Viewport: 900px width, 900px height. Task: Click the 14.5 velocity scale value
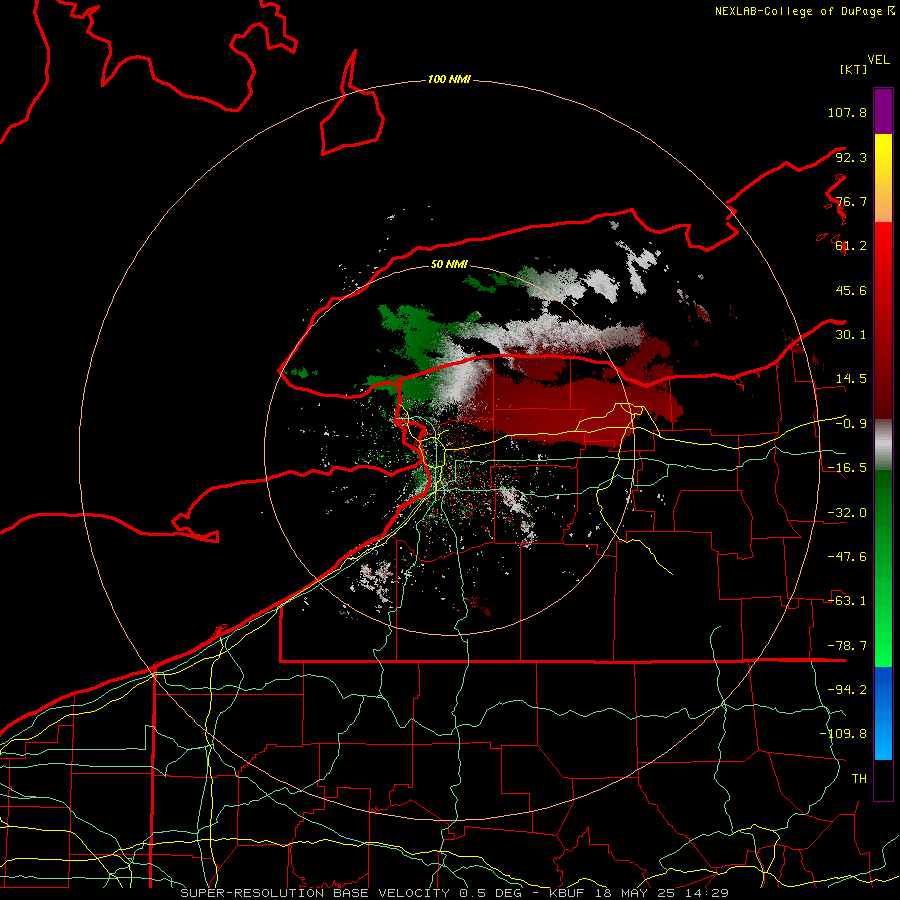[851, 379]
